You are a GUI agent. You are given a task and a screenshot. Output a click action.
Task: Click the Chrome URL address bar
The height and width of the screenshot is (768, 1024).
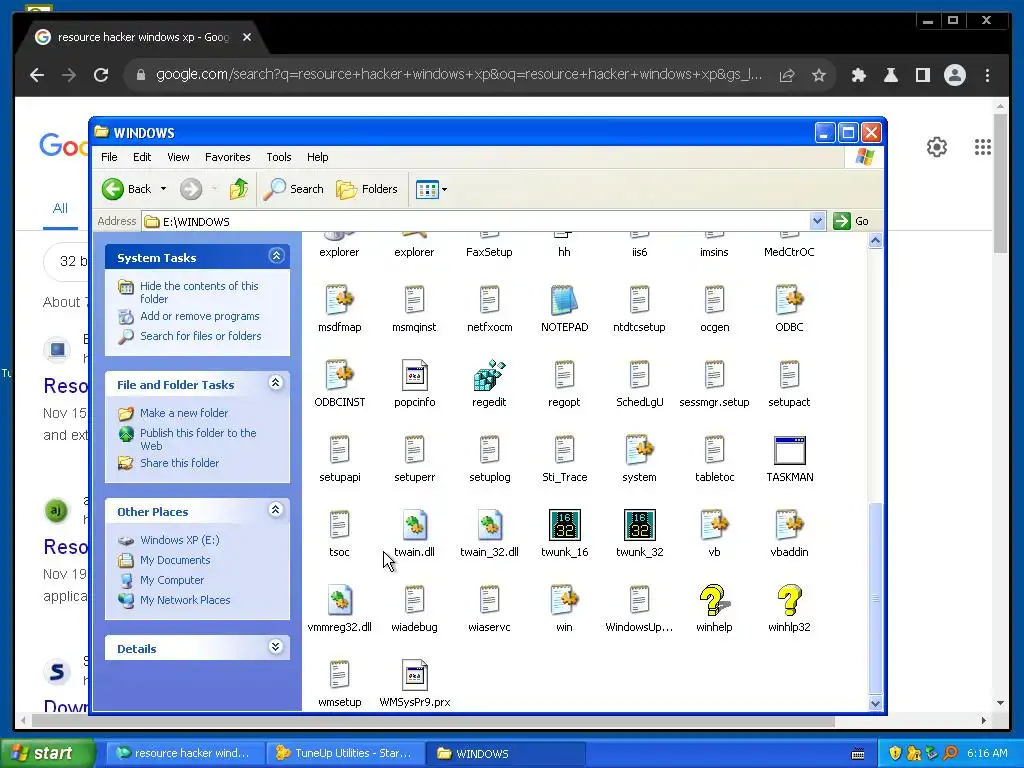pos(459,75)
